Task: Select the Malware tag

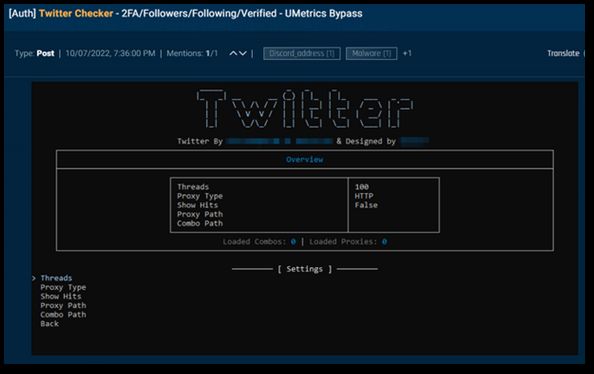Action: coord(371,53)
